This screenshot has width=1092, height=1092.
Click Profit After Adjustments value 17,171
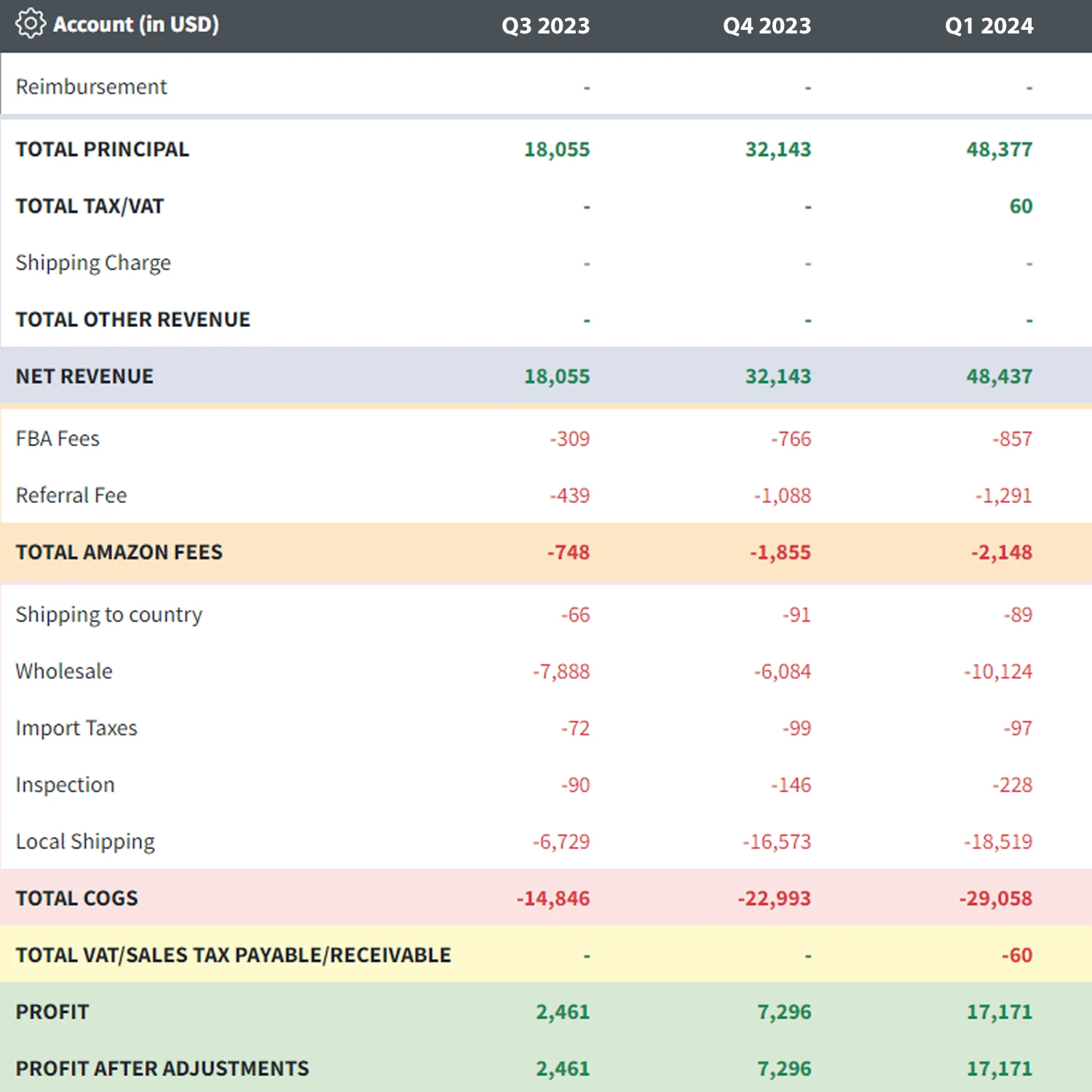(x=1000, y=1069)
